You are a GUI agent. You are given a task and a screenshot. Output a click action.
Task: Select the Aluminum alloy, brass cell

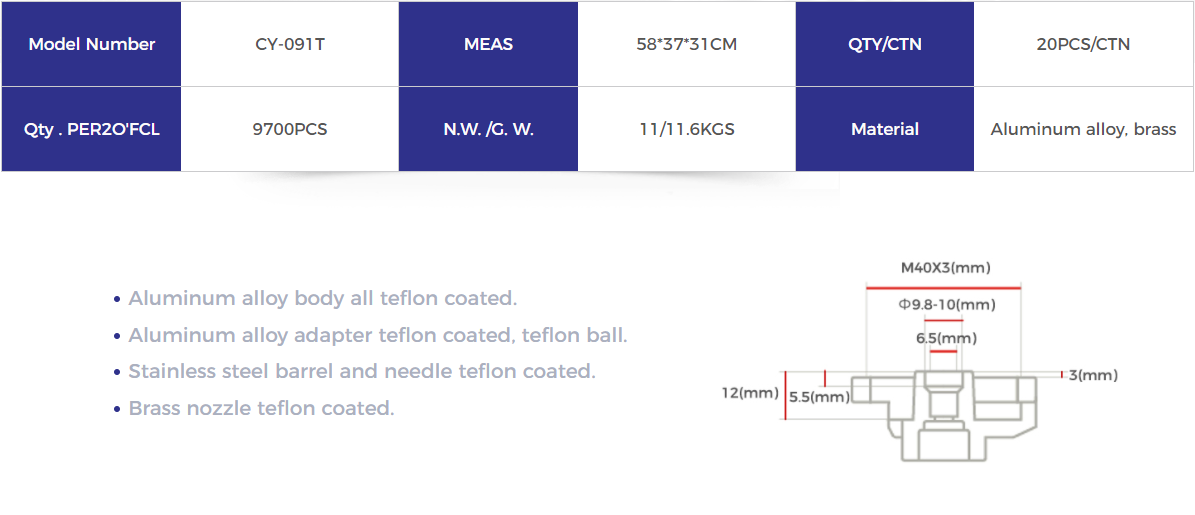(x=1083, y=130)
